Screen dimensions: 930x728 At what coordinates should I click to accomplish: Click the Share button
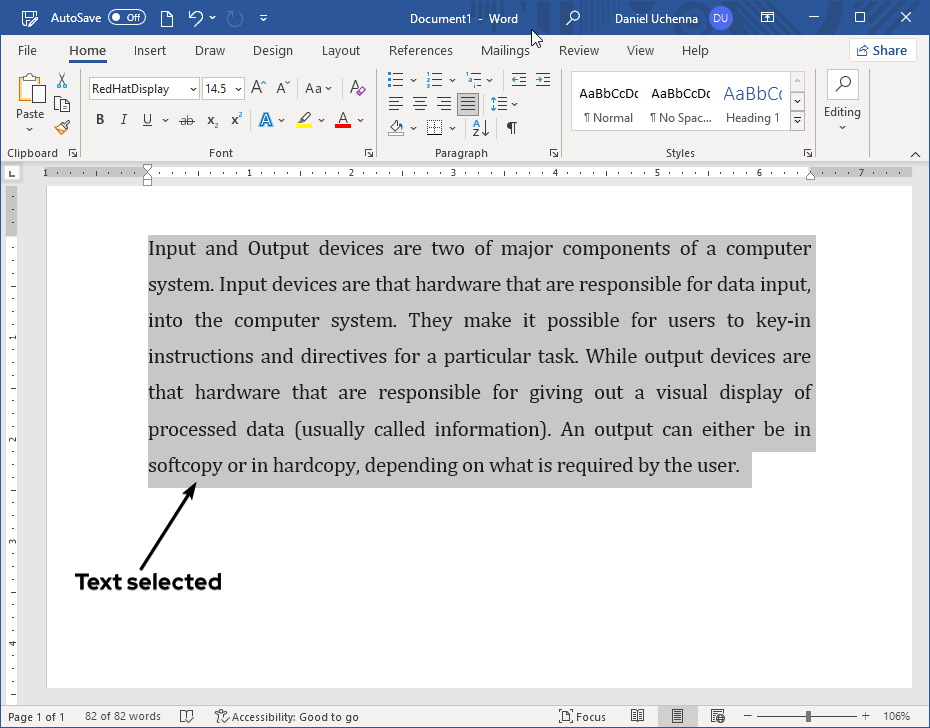882,51
